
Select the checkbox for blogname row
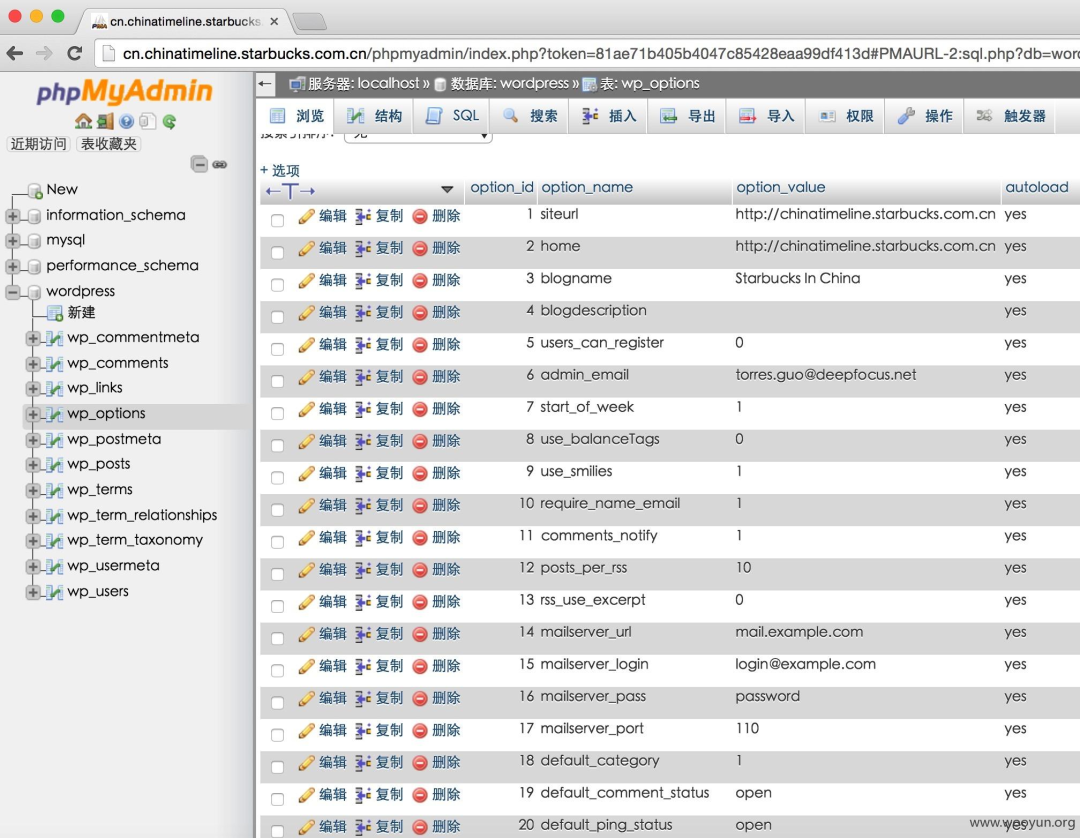(x=278, y=284)
